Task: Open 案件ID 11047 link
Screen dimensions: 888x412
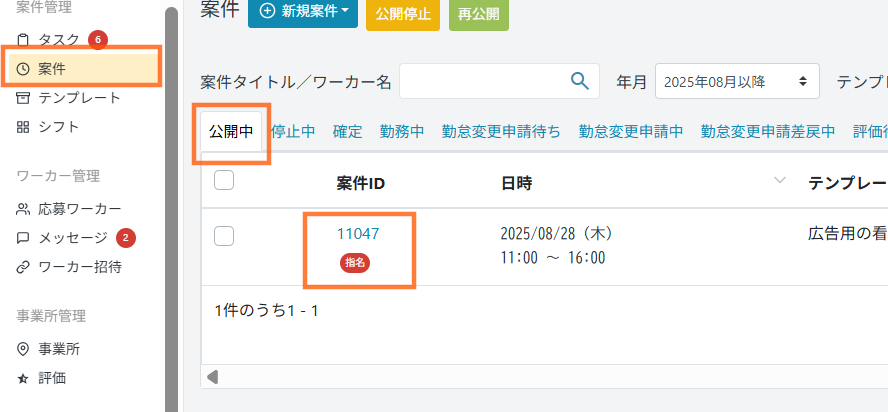Action: click(x=358, y=233)
